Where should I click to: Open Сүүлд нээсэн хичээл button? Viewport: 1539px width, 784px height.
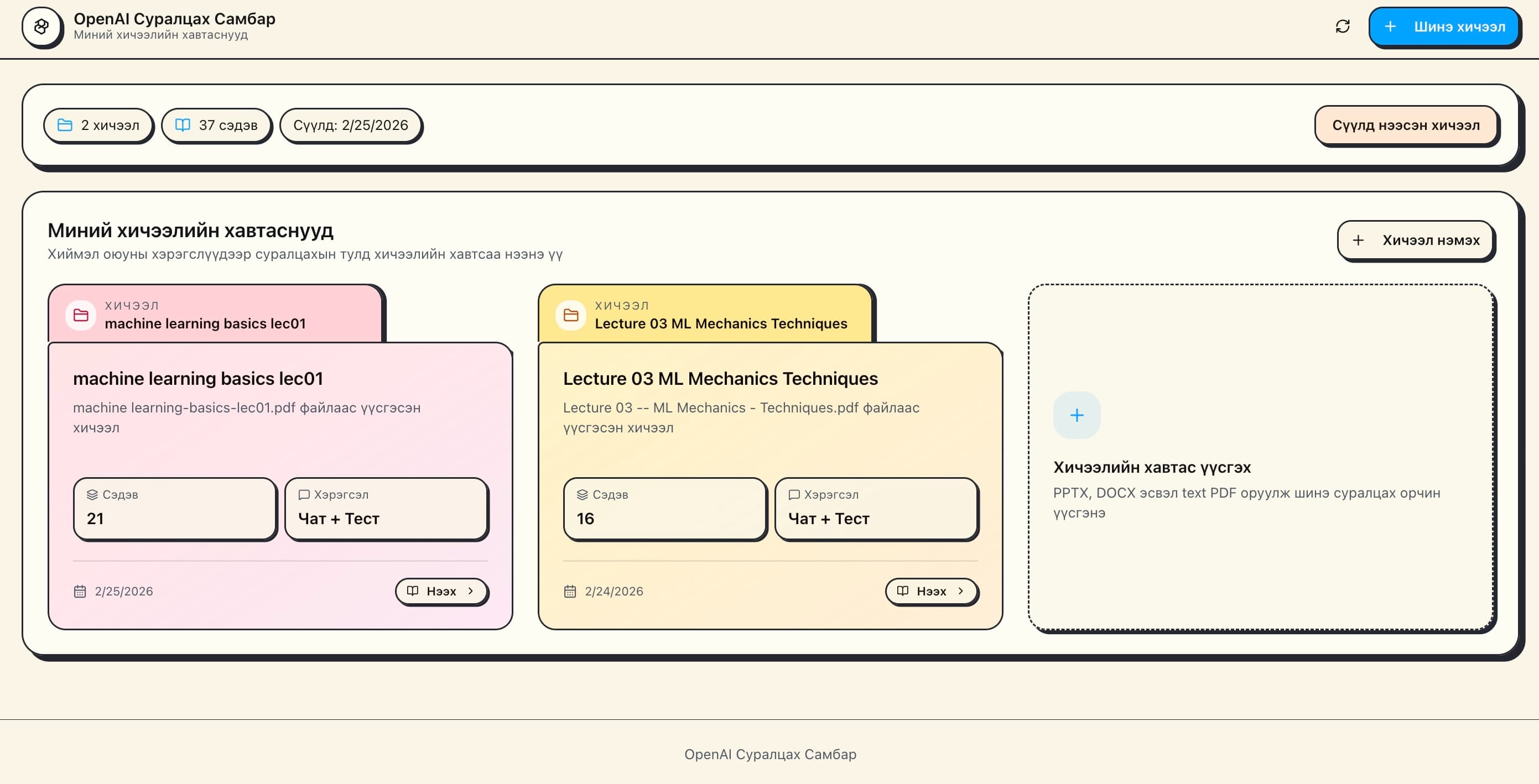[1406, 126]
